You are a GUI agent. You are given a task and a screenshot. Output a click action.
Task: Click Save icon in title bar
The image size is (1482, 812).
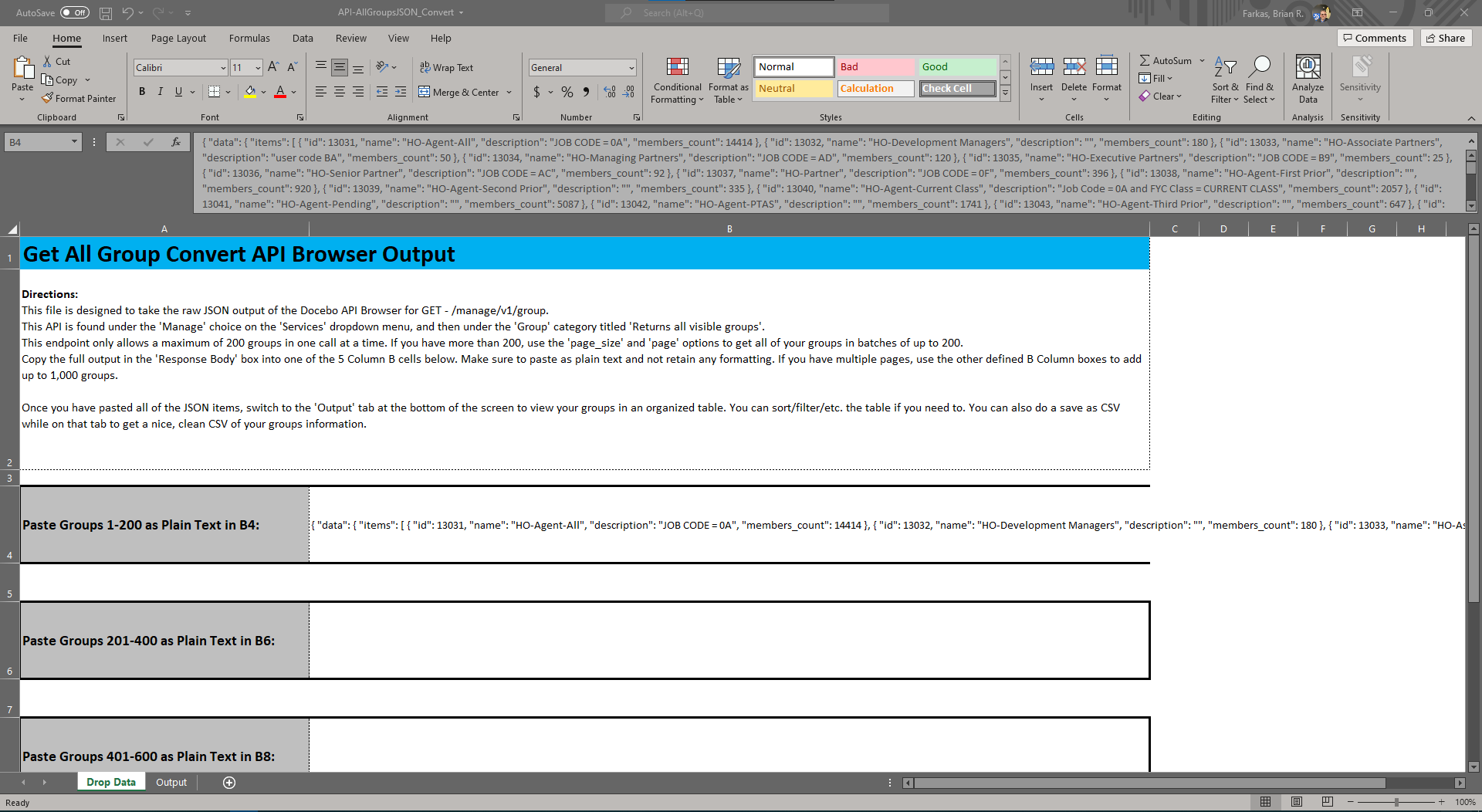(x=106, y=13)
